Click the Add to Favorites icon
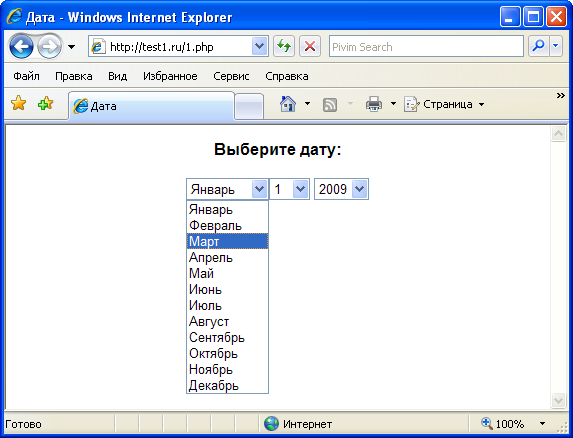573x438 pixels. (45, 104)
